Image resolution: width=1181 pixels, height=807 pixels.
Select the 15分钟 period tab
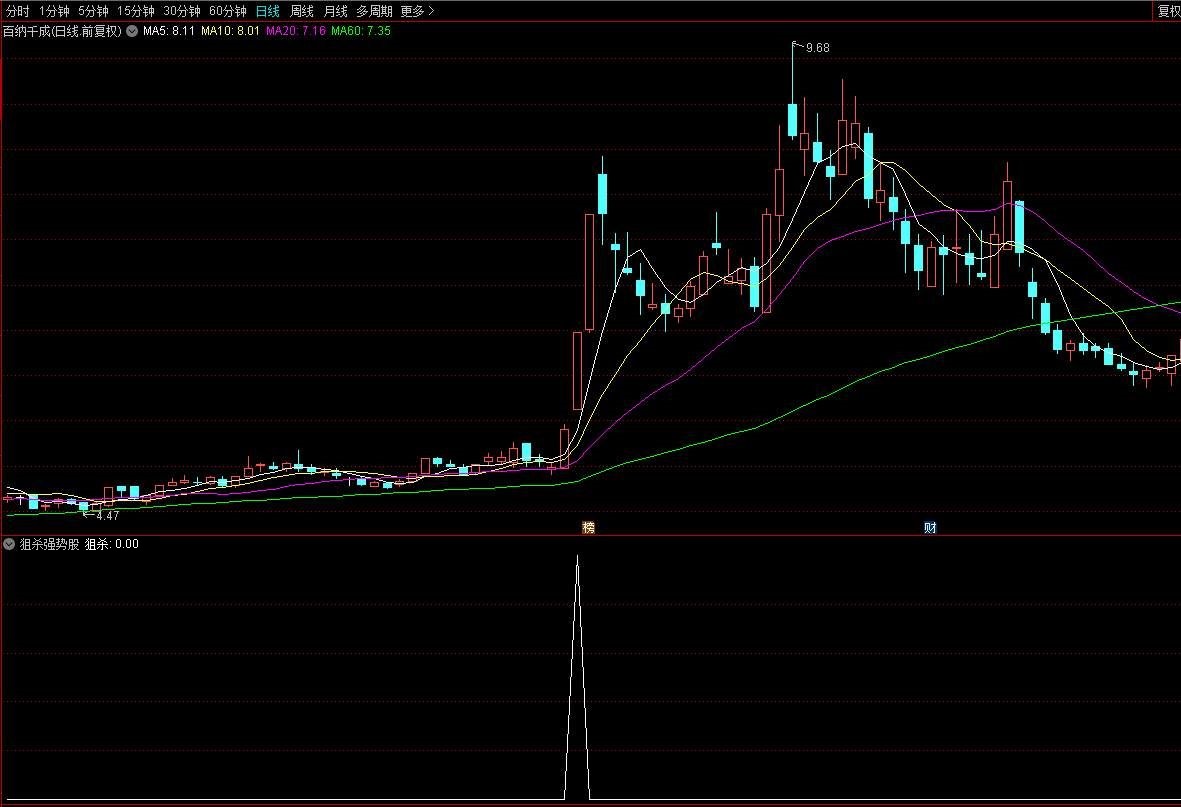tap(136, 11)
